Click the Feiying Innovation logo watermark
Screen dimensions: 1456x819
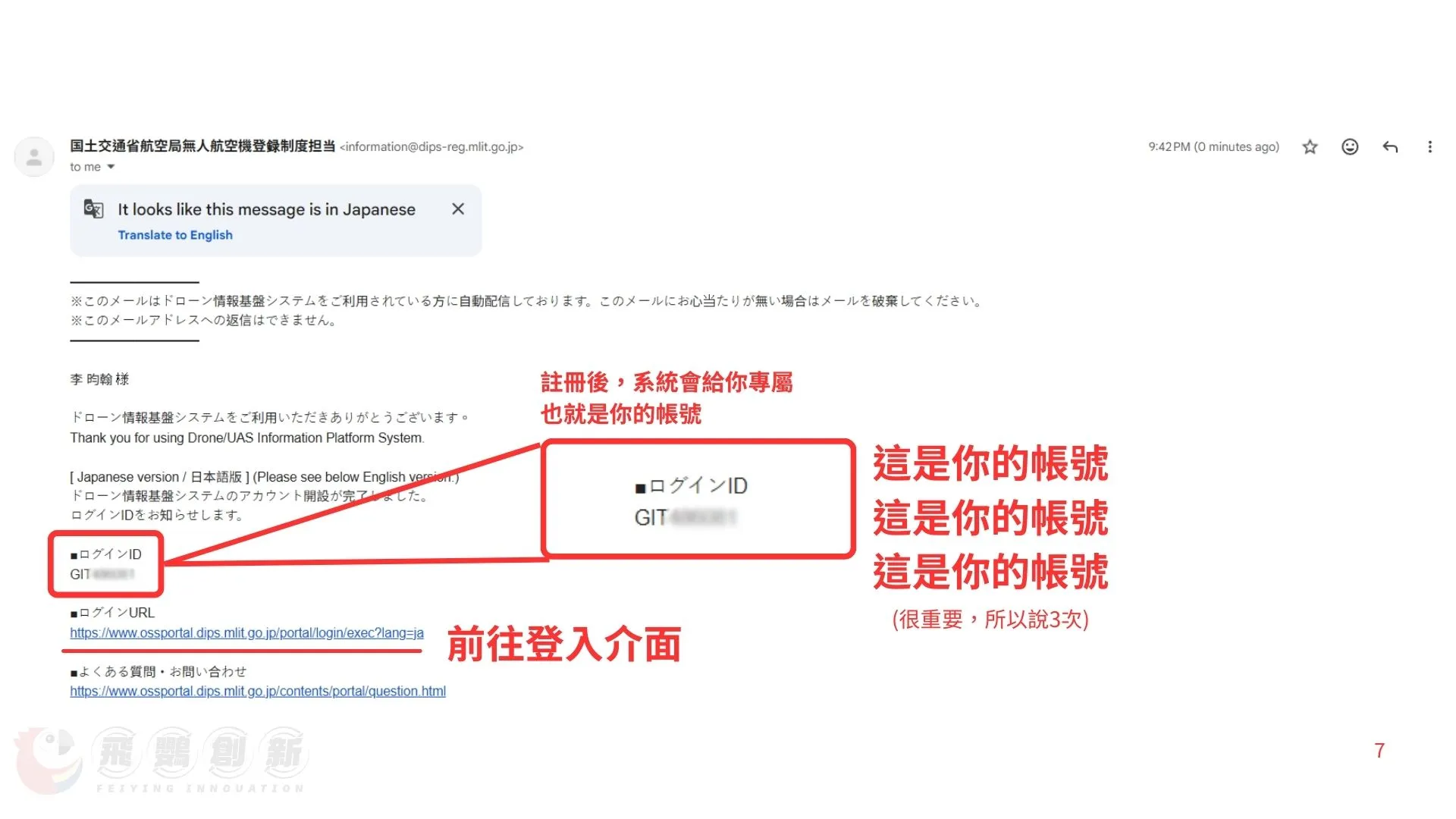pyautogui.click(x=161, y=761)
